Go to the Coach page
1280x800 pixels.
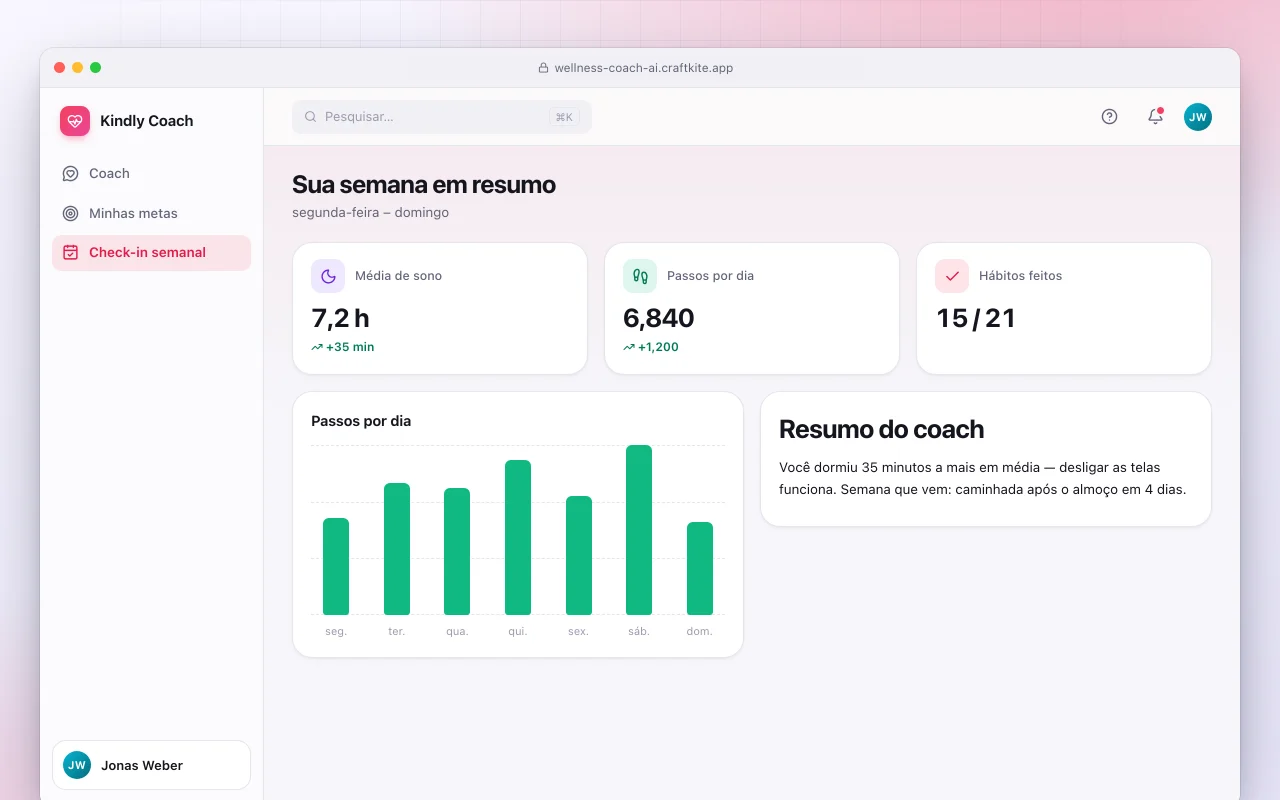coord(151,173)
